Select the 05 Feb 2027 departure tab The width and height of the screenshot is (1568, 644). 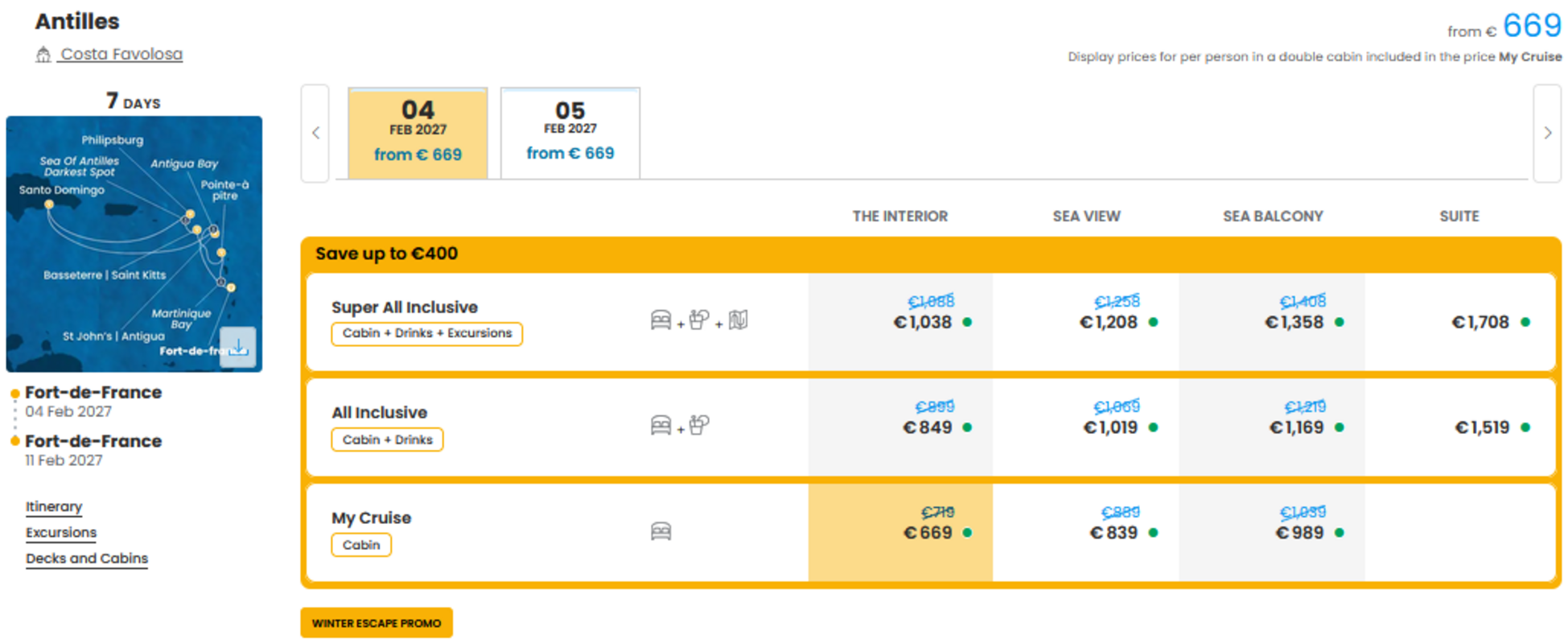point(570,133)
